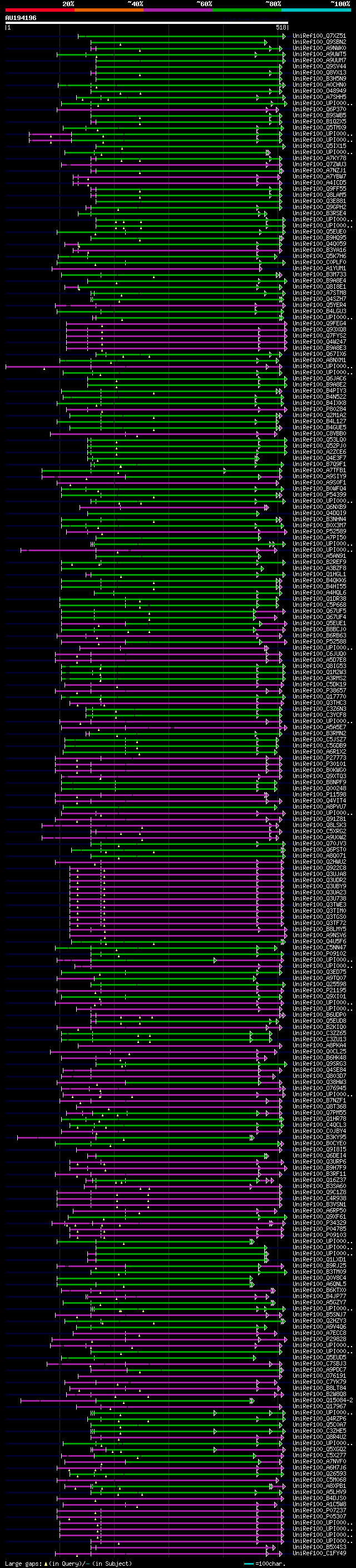Select UniRef100_A0CHN0 label
The width and height of the screenshot is (356, 1568).
coord(319,85)
